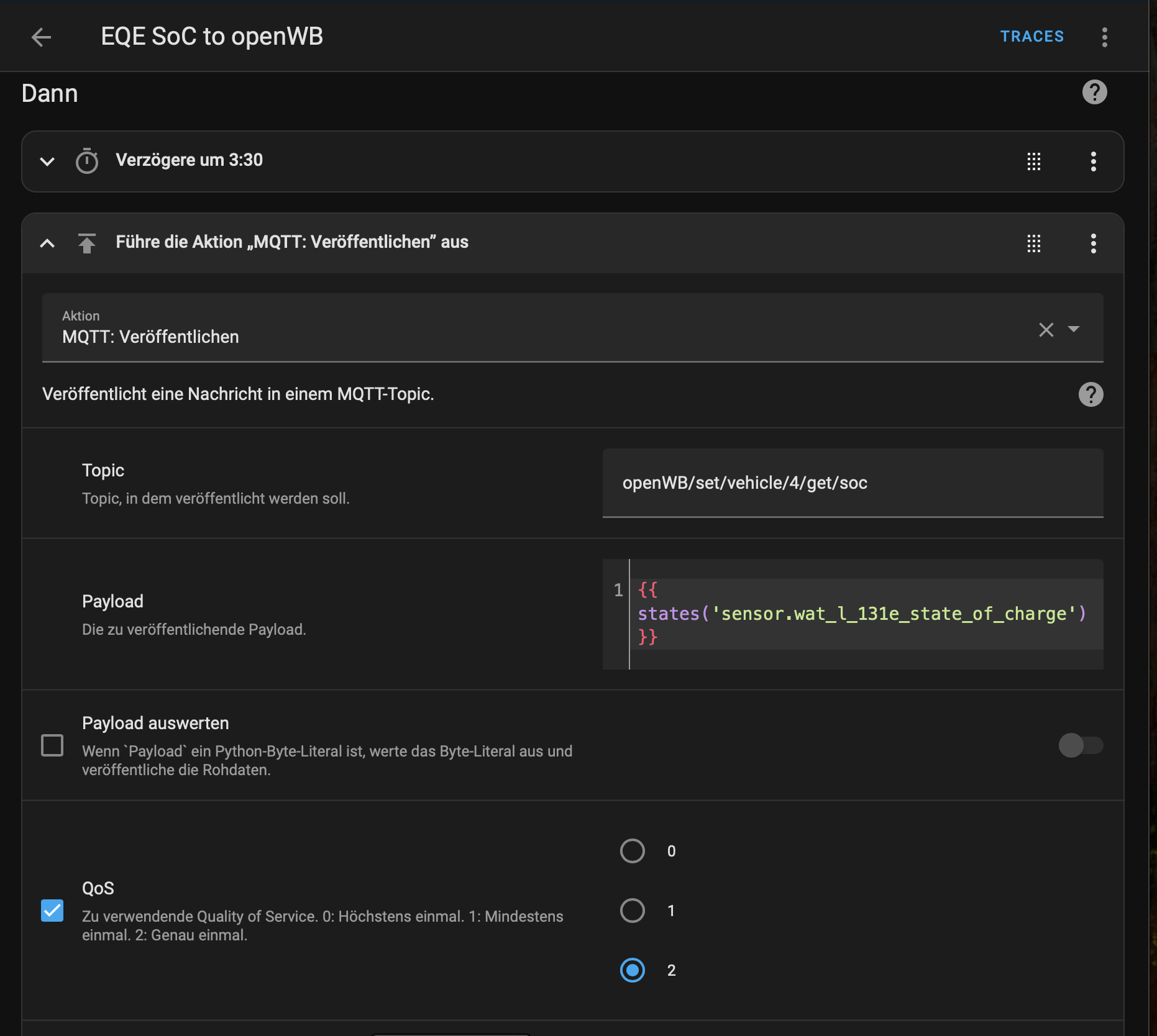Clear the selected Aktion with X icon
The width and height of the screenshot is (1157, 1036).
click(1046, 330)
